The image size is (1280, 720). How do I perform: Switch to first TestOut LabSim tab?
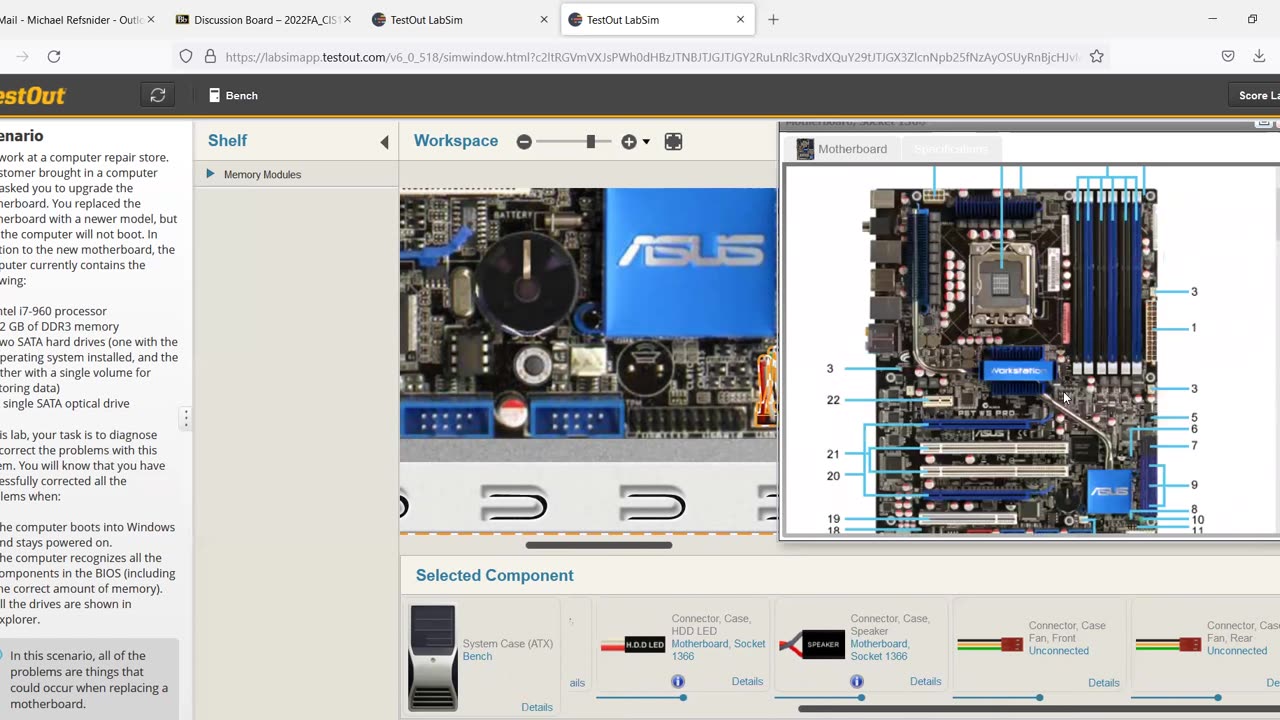(x=459, y=19)
